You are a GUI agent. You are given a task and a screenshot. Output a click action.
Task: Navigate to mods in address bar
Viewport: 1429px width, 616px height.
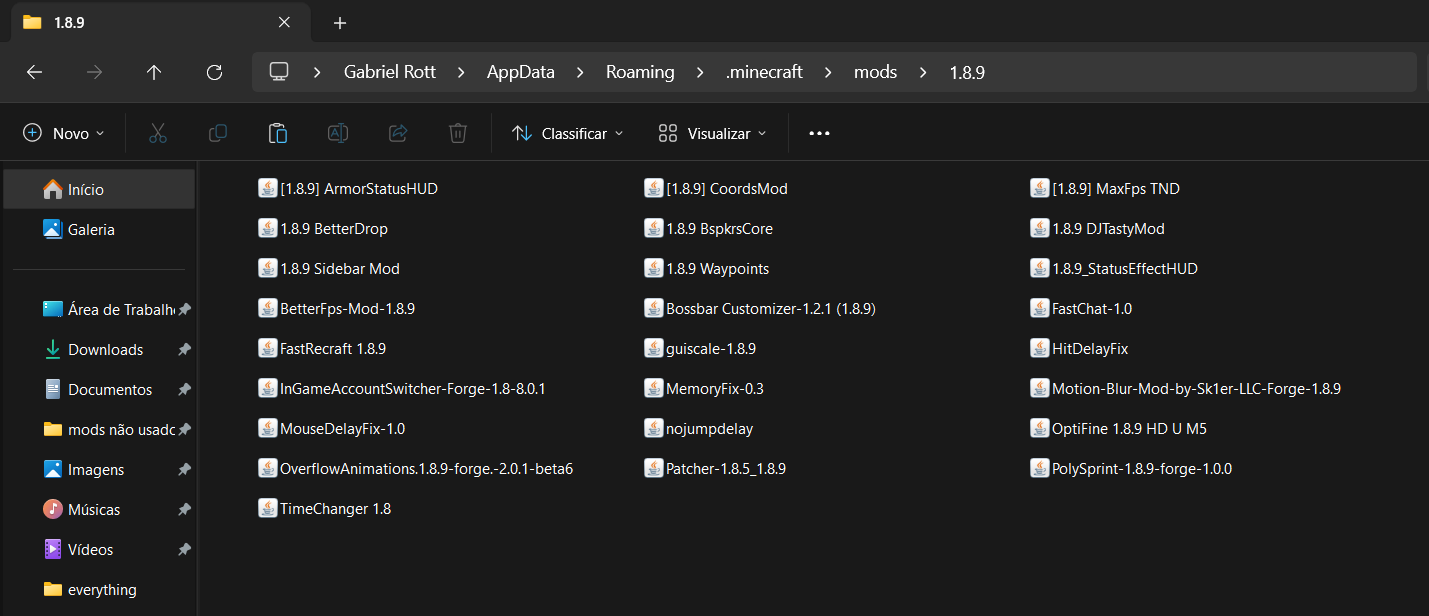pyautogui.click(x=875, y=72)
